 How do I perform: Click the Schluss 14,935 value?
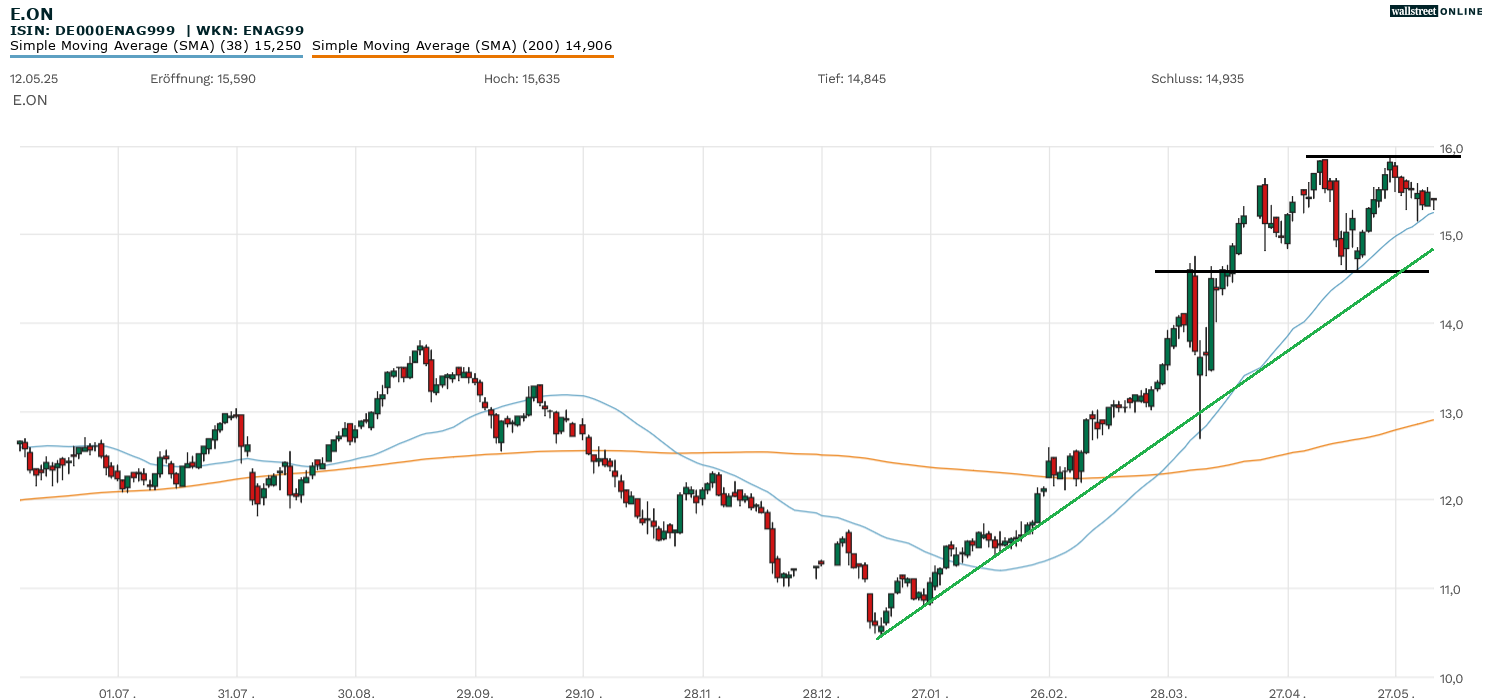click(1197, 78)
